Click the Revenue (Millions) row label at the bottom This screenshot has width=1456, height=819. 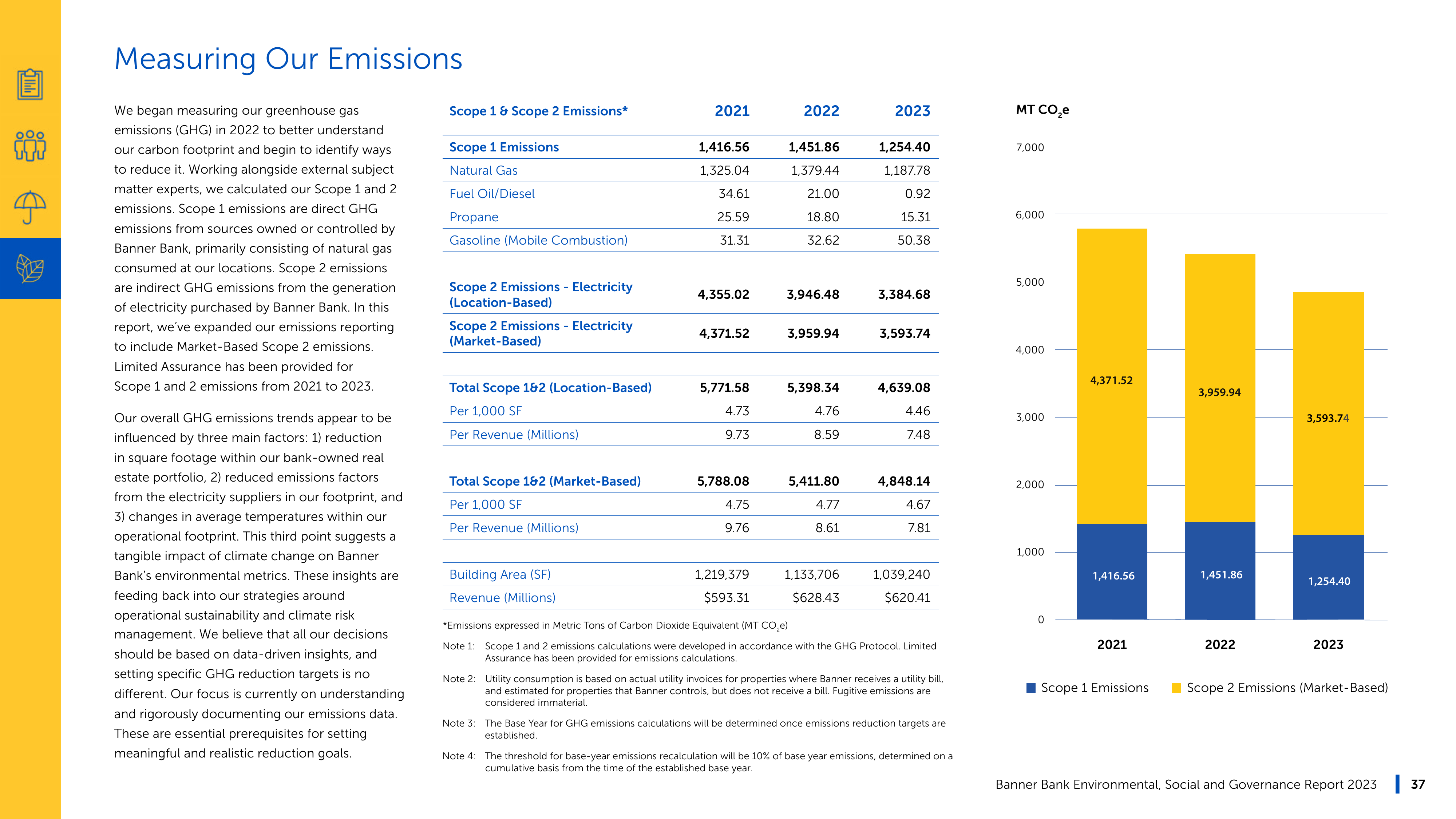[x=502, y=597]
